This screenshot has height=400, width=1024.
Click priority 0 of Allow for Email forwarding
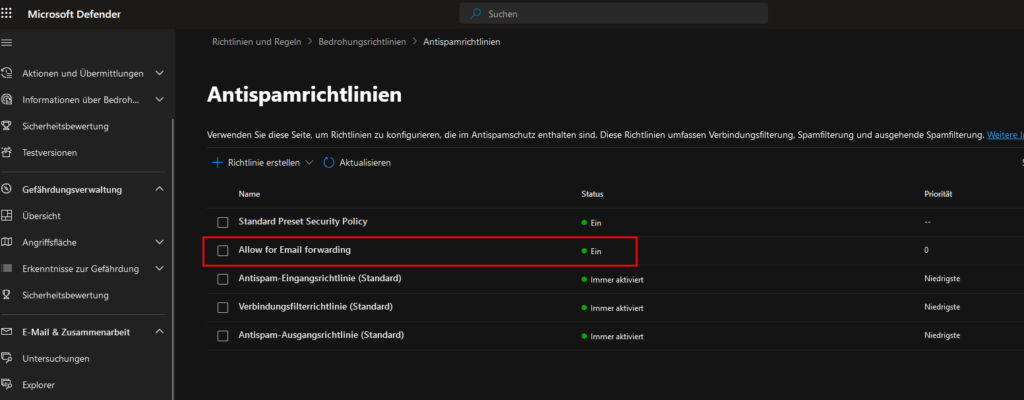926,250
